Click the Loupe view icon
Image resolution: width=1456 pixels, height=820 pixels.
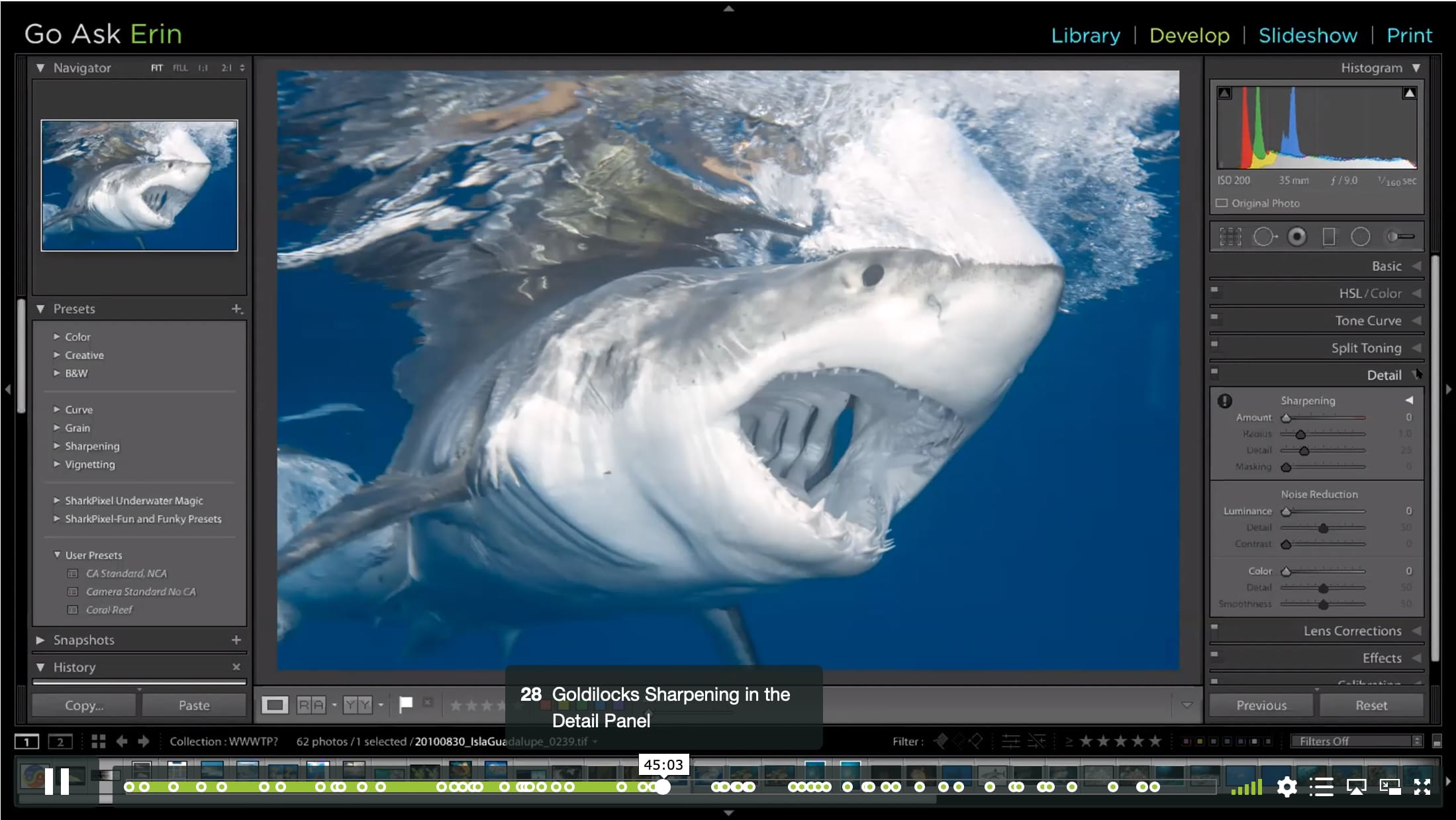[x=275, y=705]
